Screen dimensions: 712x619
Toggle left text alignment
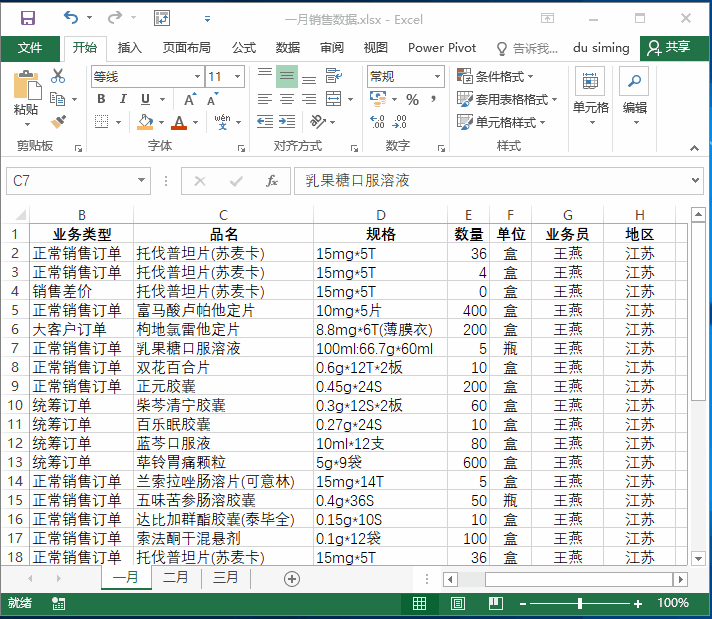pyautogui.click(x=265, y=99)
